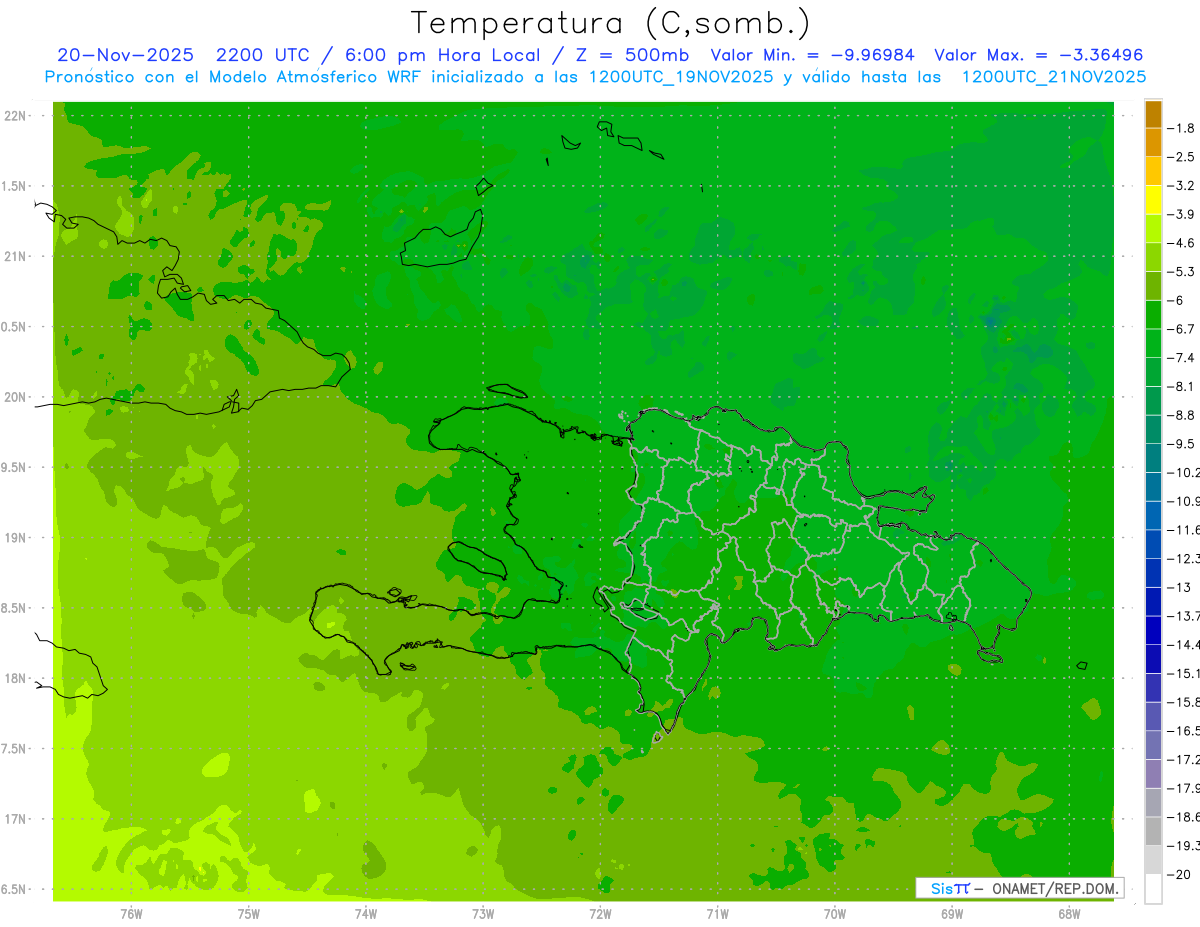Click the "-14.4" colorbar value
1200x927 pixels.
point(1184,645)
